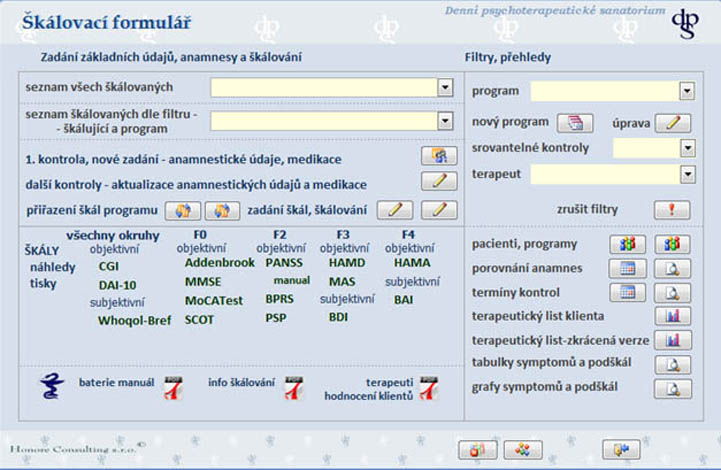The image size is (721, 470).
Task: Click the red 'zrušit filtry' button
Action: pyautogui.click(x=673, y=210)
